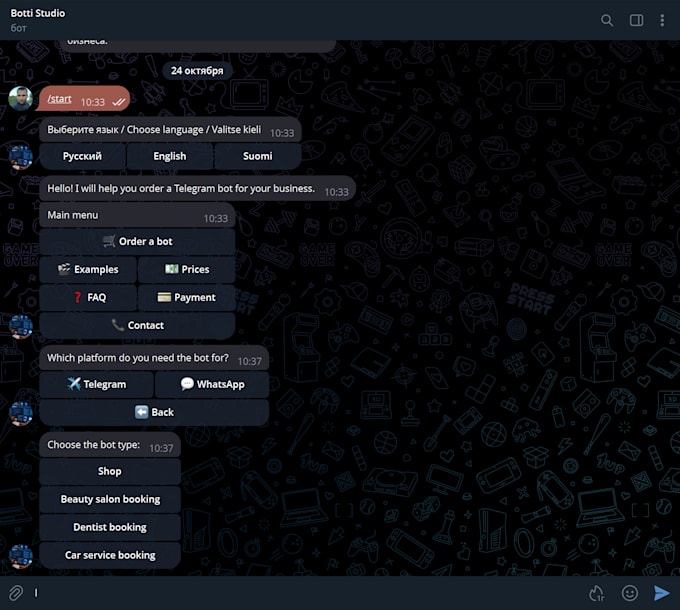The height and width of the screenshot is (610, 680).
Task: Open the Examples menu button
Action: click(88, 269)
